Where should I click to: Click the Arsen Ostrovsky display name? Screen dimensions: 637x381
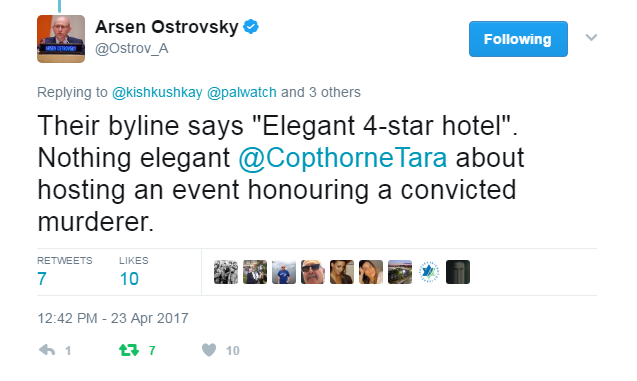point(167,27)
